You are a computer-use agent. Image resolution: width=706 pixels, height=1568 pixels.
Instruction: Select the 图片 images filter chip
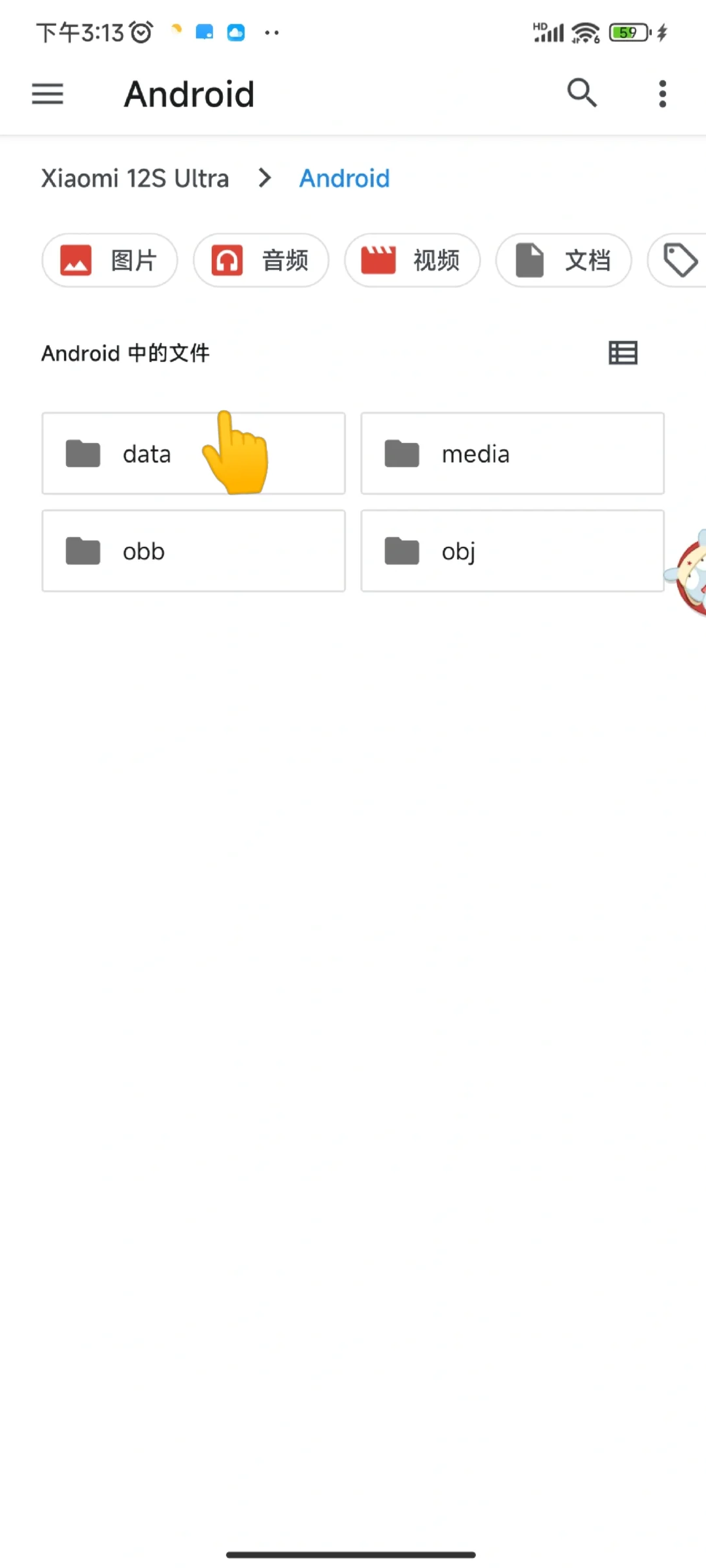click(x=110, y=260)
